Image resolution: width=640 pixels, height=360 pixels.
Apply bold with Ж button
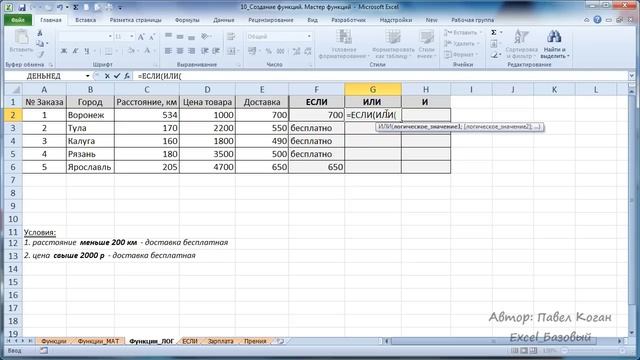pos(64,51)
